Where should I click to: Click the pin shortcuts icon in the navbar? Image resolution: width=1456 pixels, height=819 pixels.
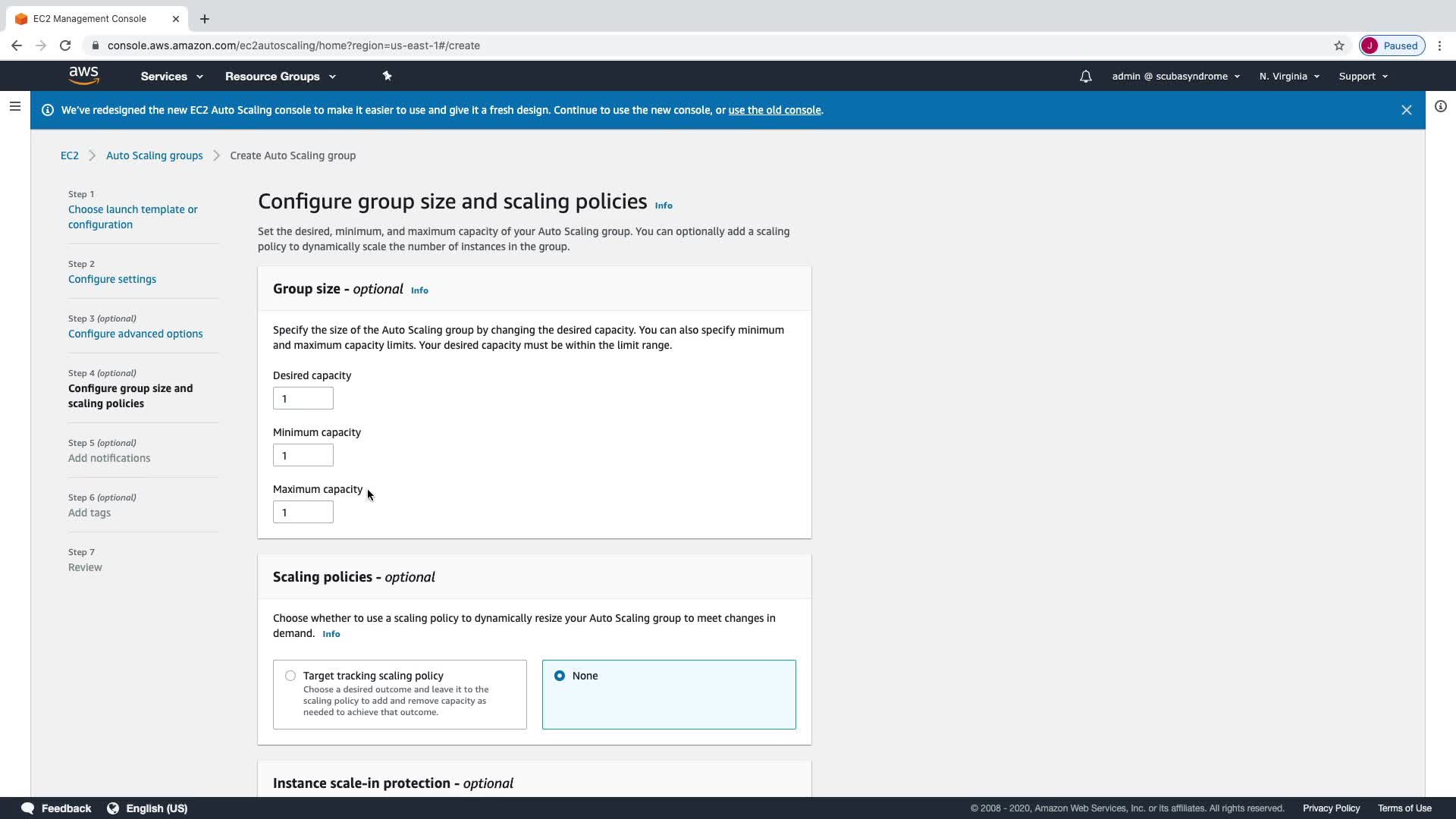tap(387, 76)
